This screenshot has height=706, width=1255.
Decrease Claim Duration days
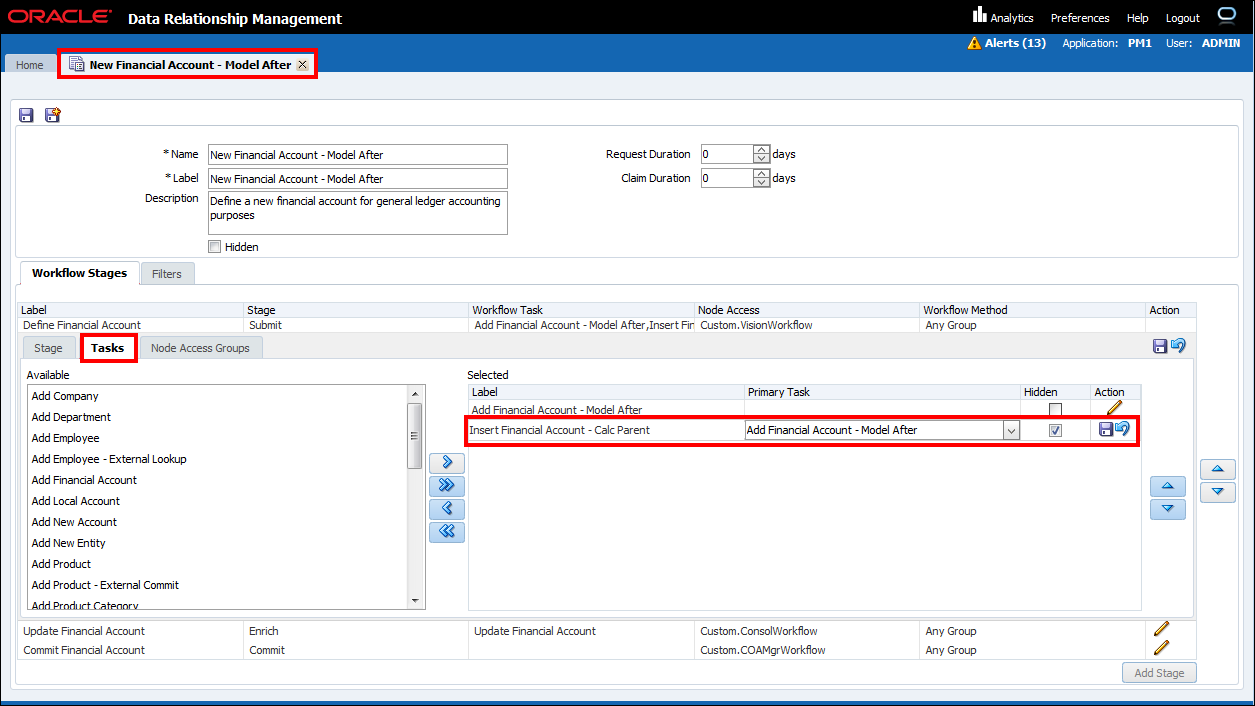point(762,183)
